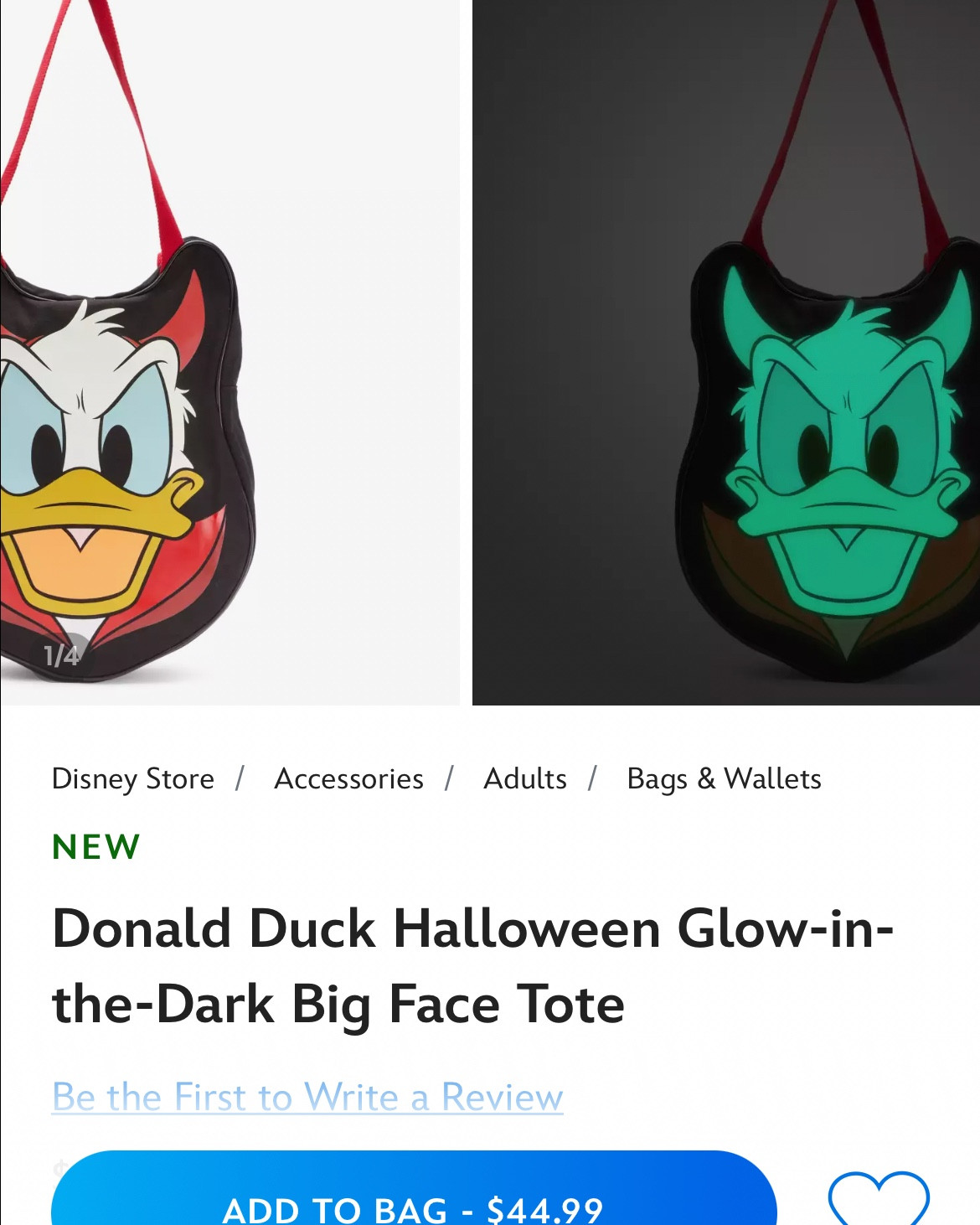Viewport: 980px width, 1225px height.
Task: Click Be the First to Write a Review
Action: pyautogui.click(x=307, y=1097)
